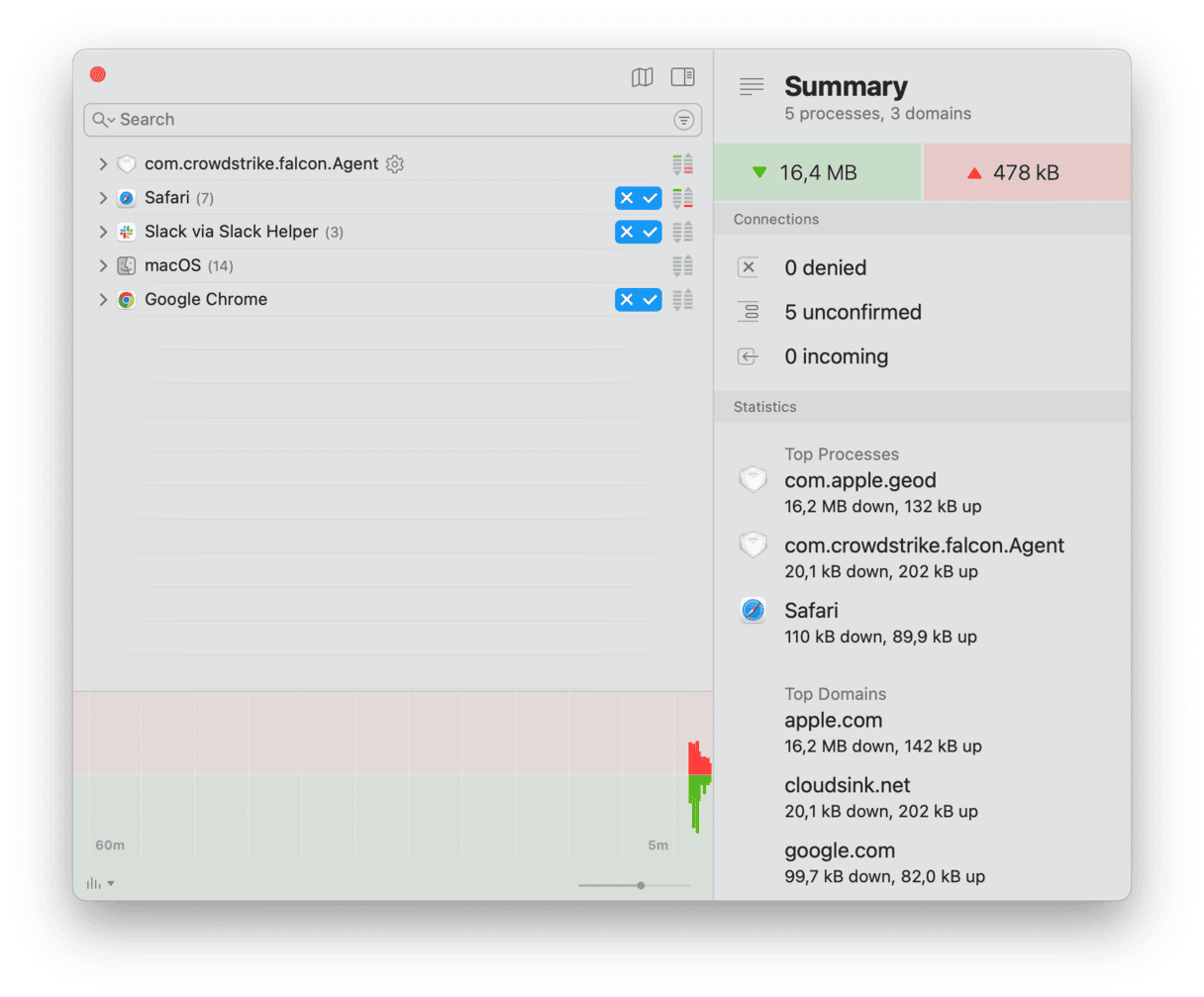Click the denied connections X icon
1204x997 pixels.
tap(749, 267)
